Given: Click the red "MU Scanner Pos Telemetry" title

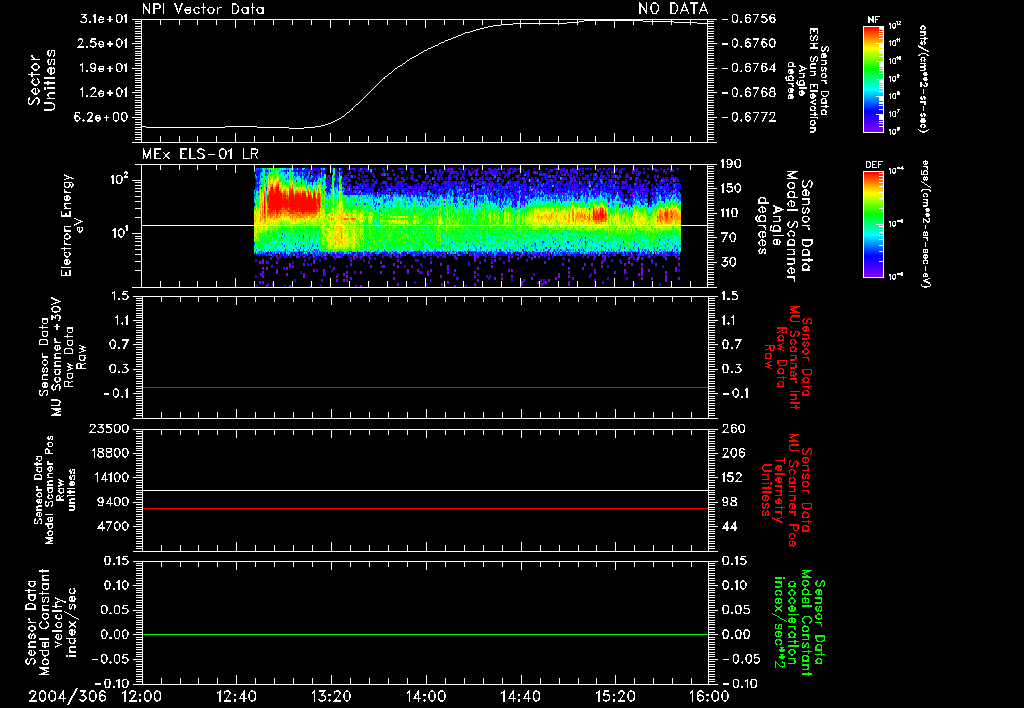Looking at the screenshot, I should coord(786,490).
